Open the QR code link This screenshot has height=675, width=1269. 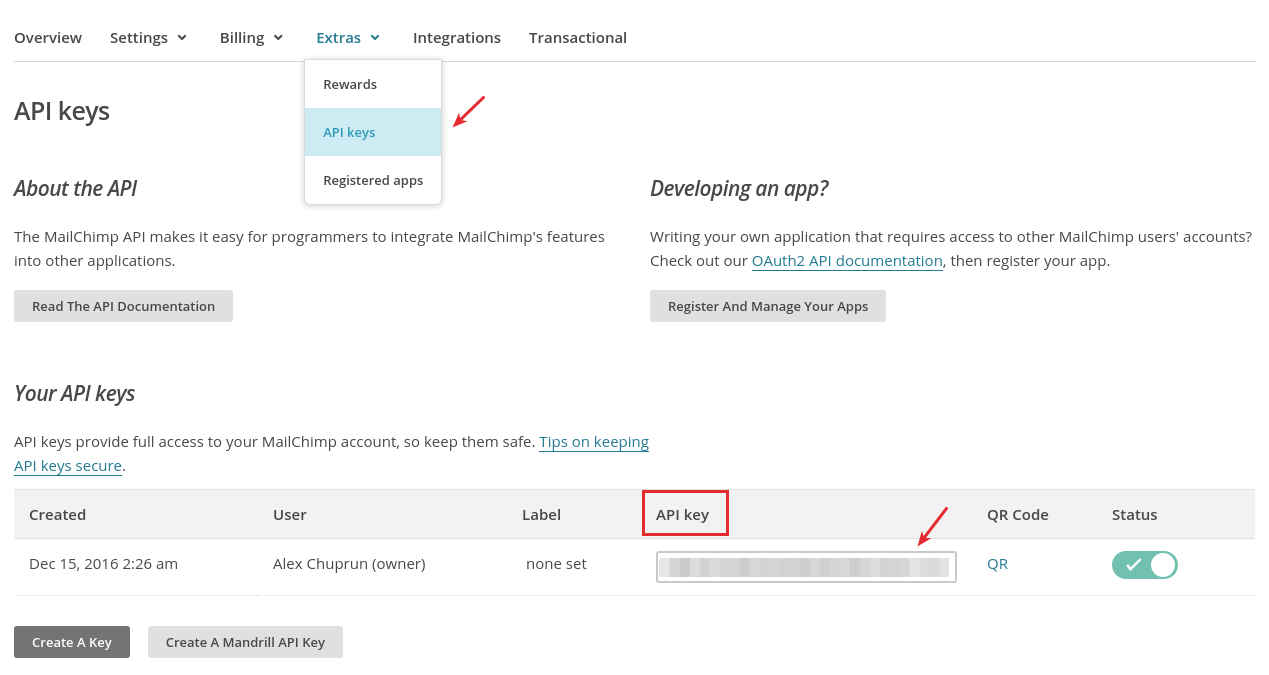tap(997, 564)
